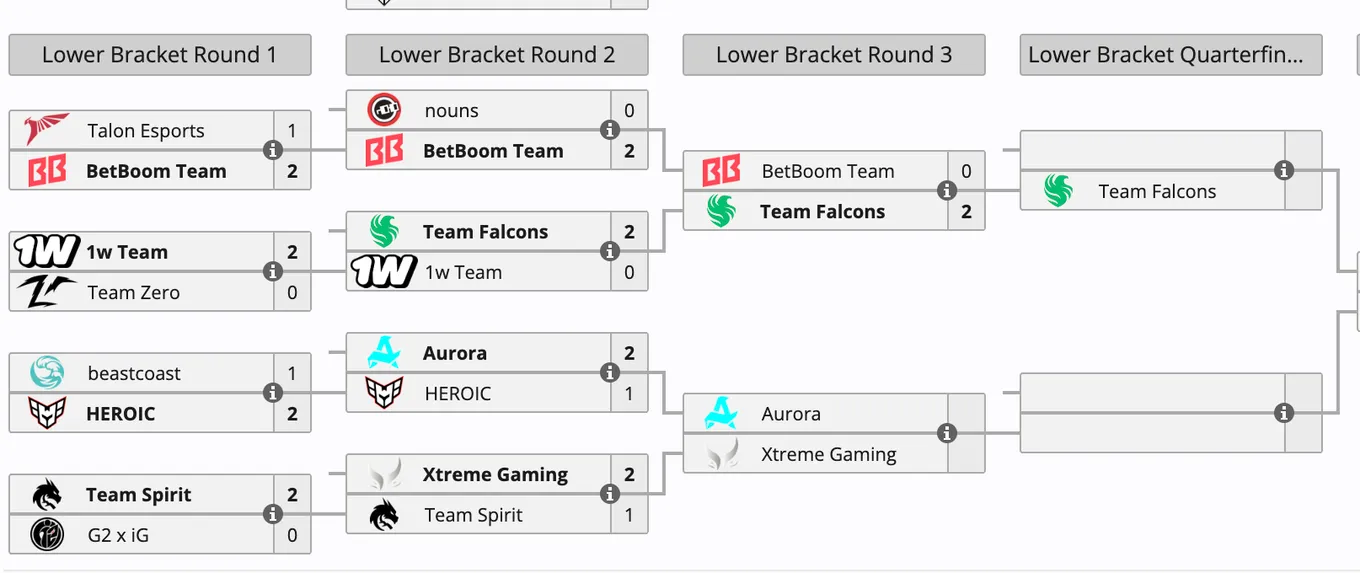
Task: Select Aurora entry in Round 3 match
Action: (815, 413)
